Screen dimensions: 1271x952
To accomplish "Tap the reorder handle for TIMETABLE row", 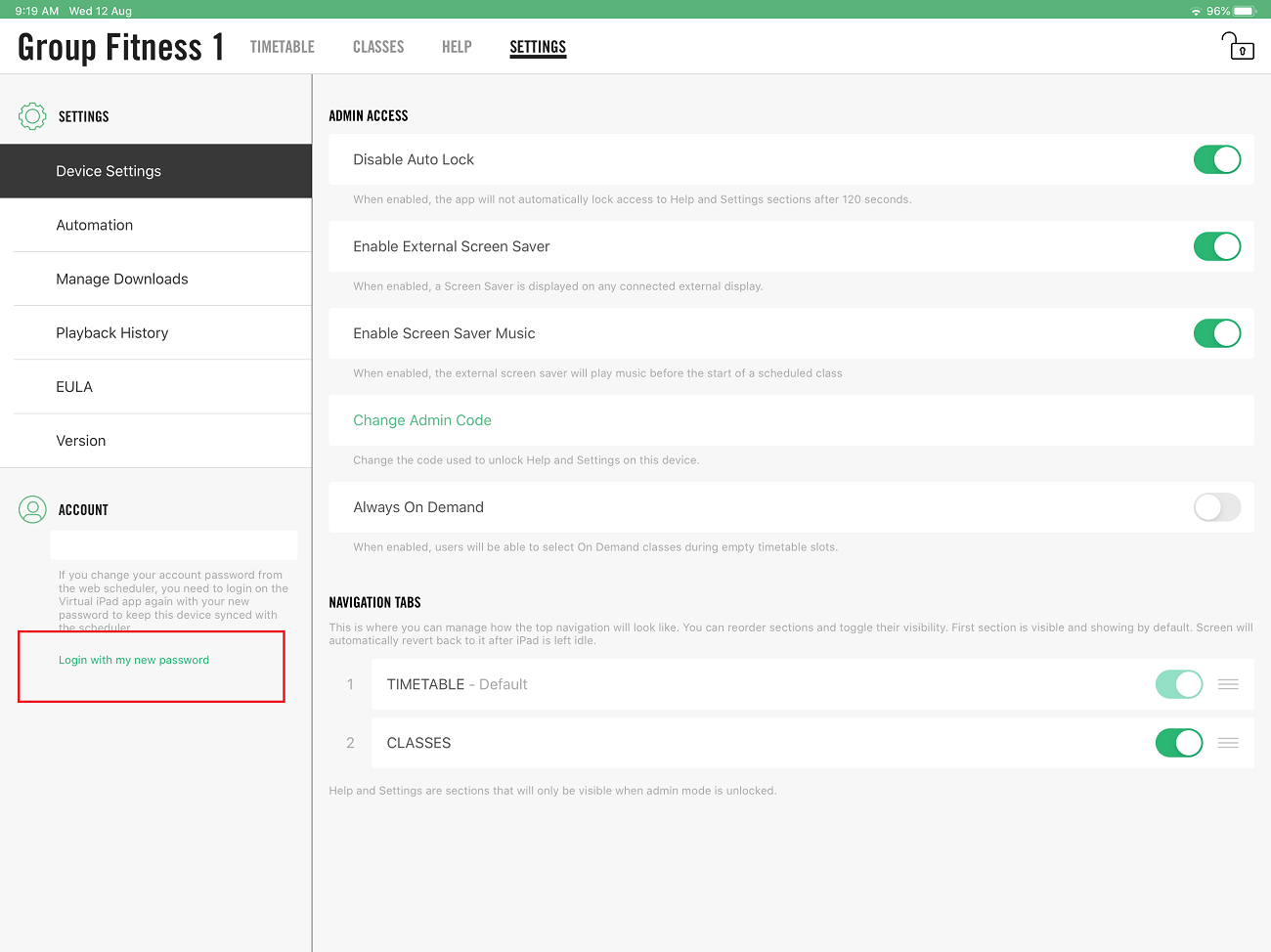I will [1228, 684].
